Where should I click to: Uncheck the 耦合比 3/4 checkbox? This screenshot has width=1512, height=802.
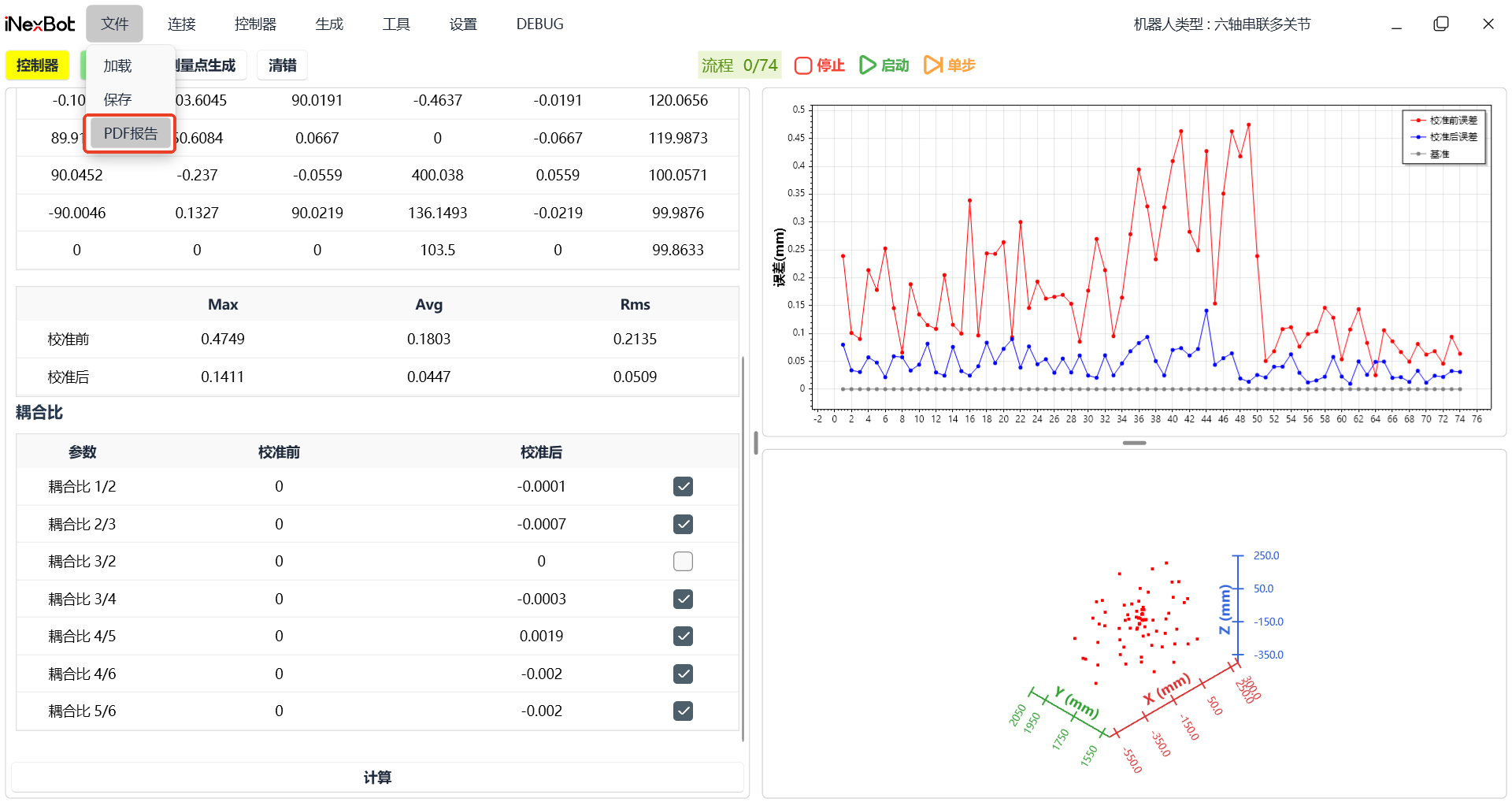click(x=683, y=599)
